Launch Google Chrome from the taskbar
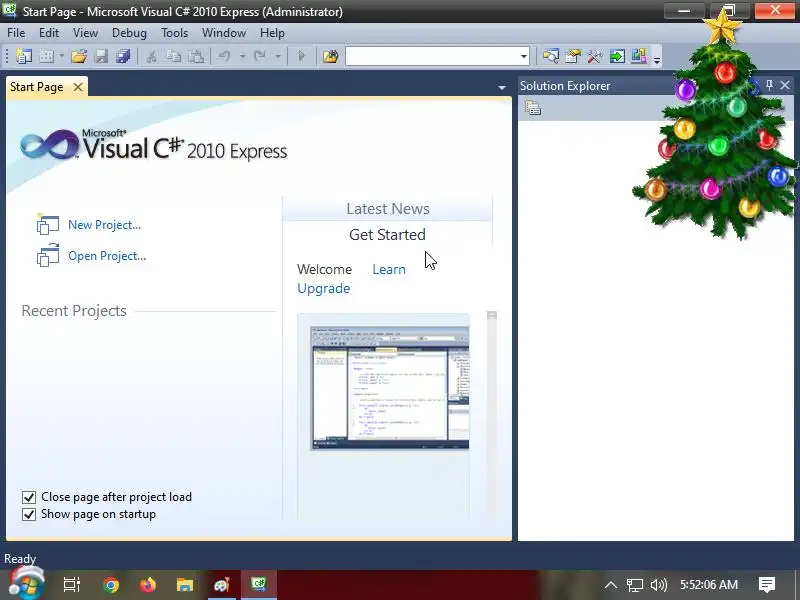This screenshot has height=600, width=800. (111, 585)
